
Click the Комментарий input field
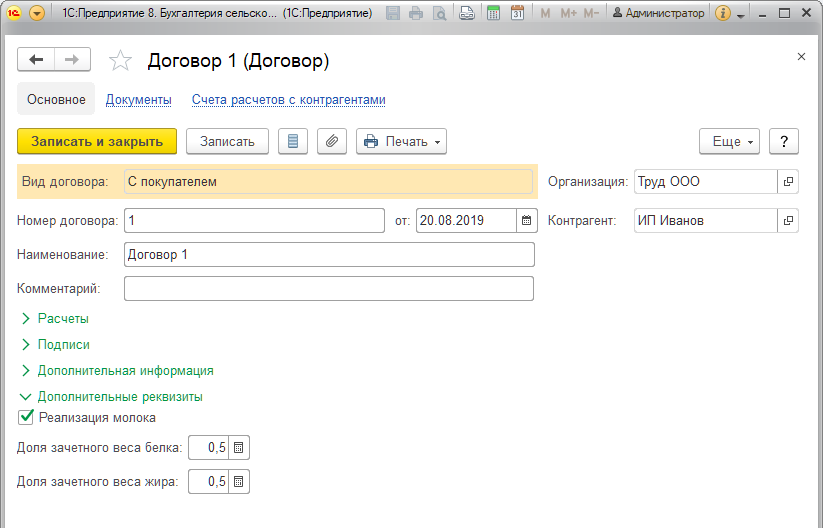click(329, 289)
